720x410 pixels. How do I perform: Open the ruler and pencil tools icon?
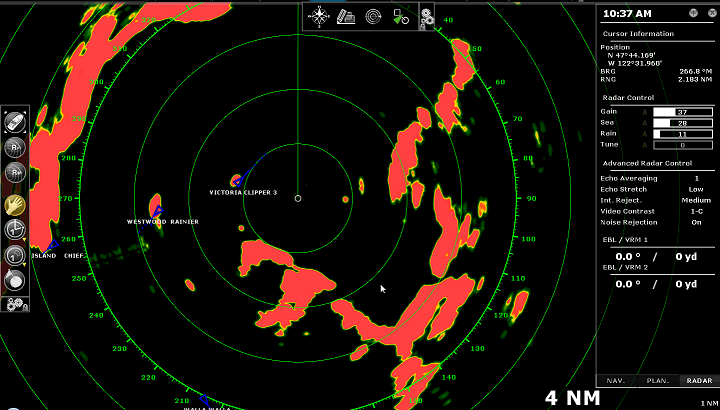(x=346, y=15)
